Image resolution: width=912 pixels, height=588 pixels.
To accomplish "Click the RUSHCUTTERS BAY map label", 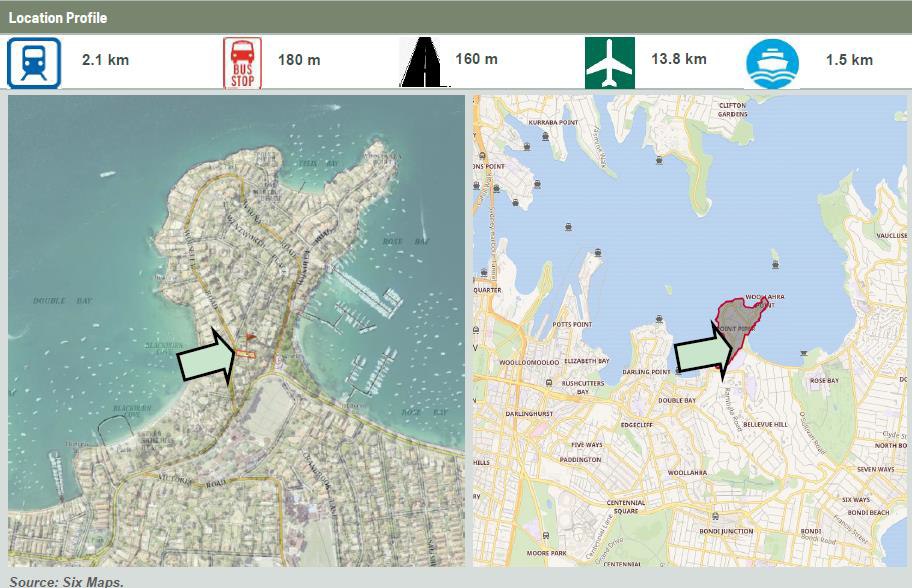I will pos(583,387).
